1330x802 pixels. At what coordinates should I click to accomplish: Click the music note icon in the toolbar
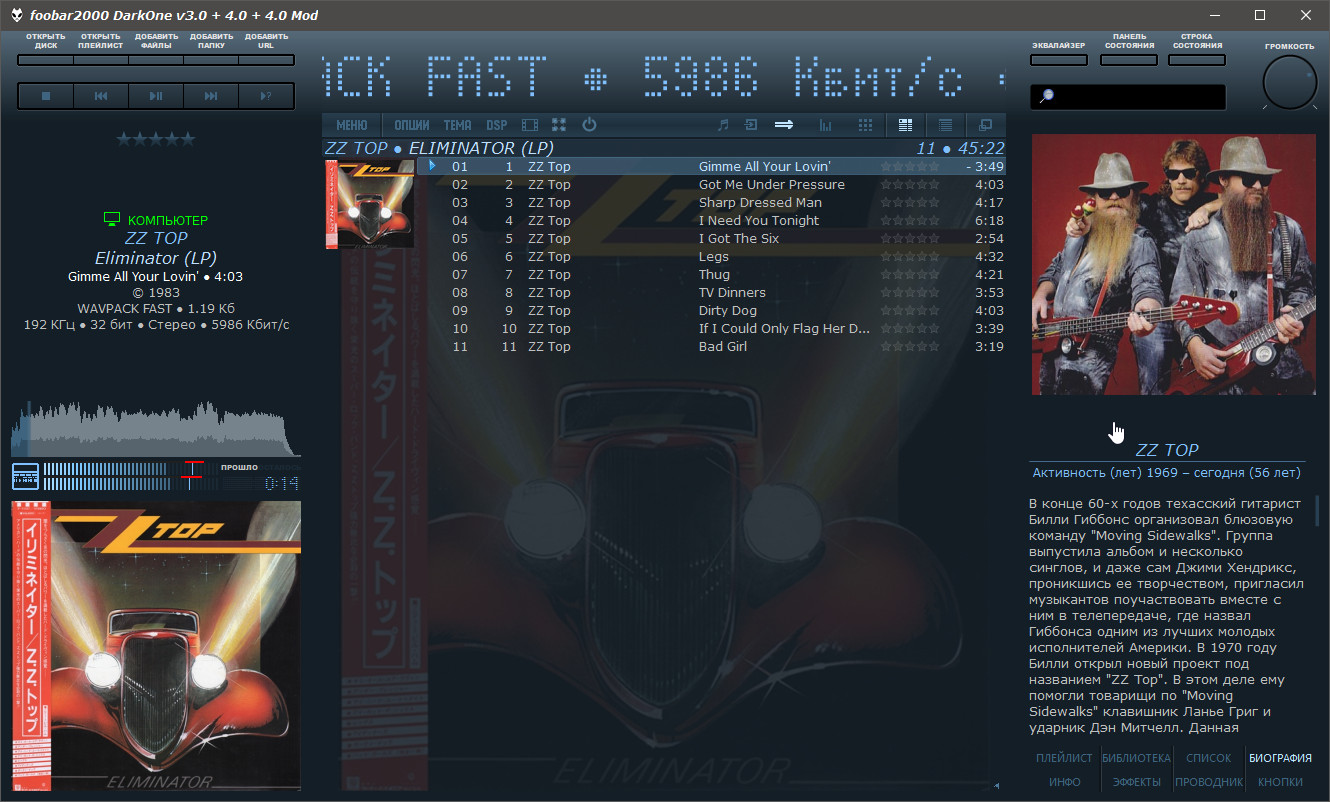click(x=723, y=125)
